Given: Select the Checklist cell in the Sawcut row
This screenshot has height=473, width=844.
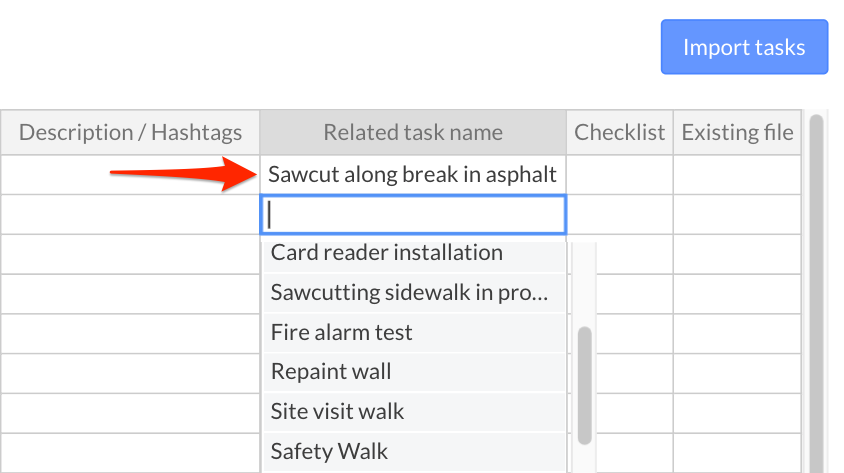Looking at the screenshot, I should pos(620,175).
